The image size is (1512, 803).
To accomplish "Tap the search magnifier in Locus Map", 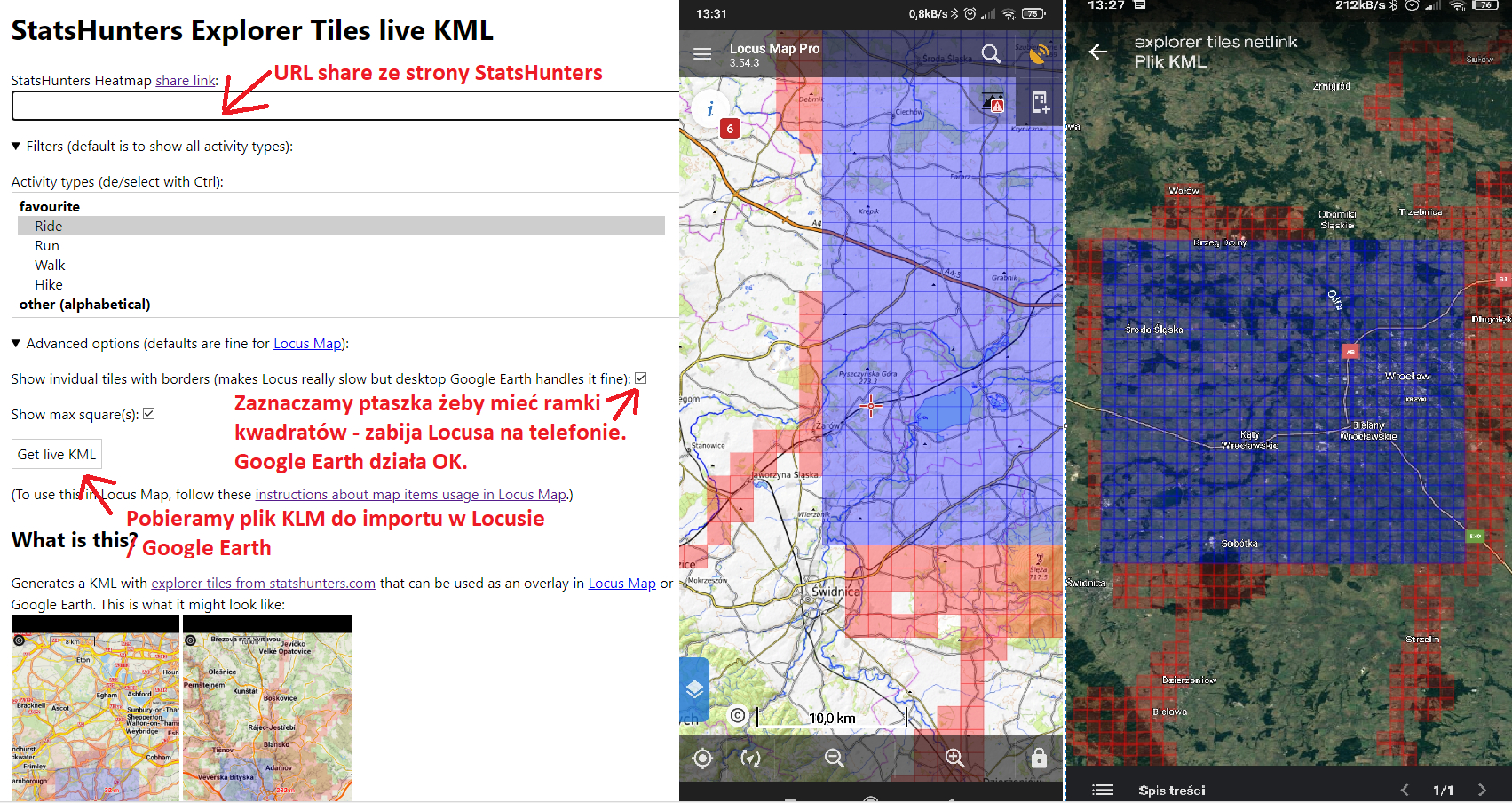I will click(991, 54).
